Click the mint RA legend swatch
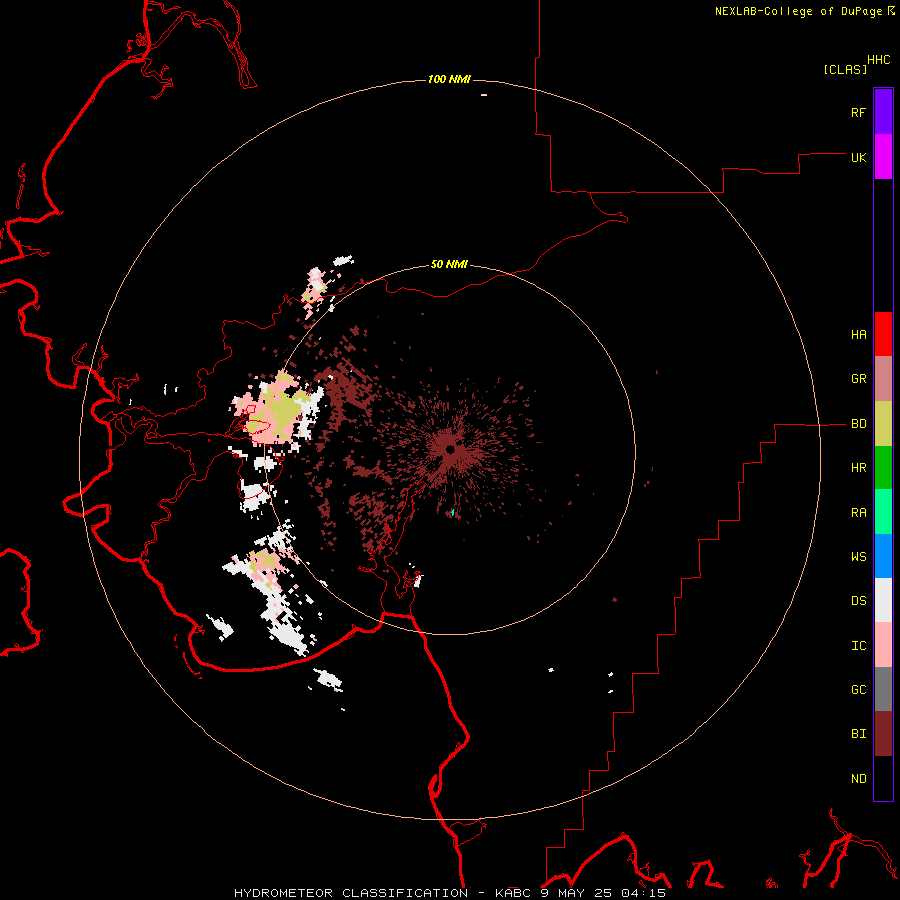Image resolution: width=900 pixels, height=900 pixels. [883, 512]
